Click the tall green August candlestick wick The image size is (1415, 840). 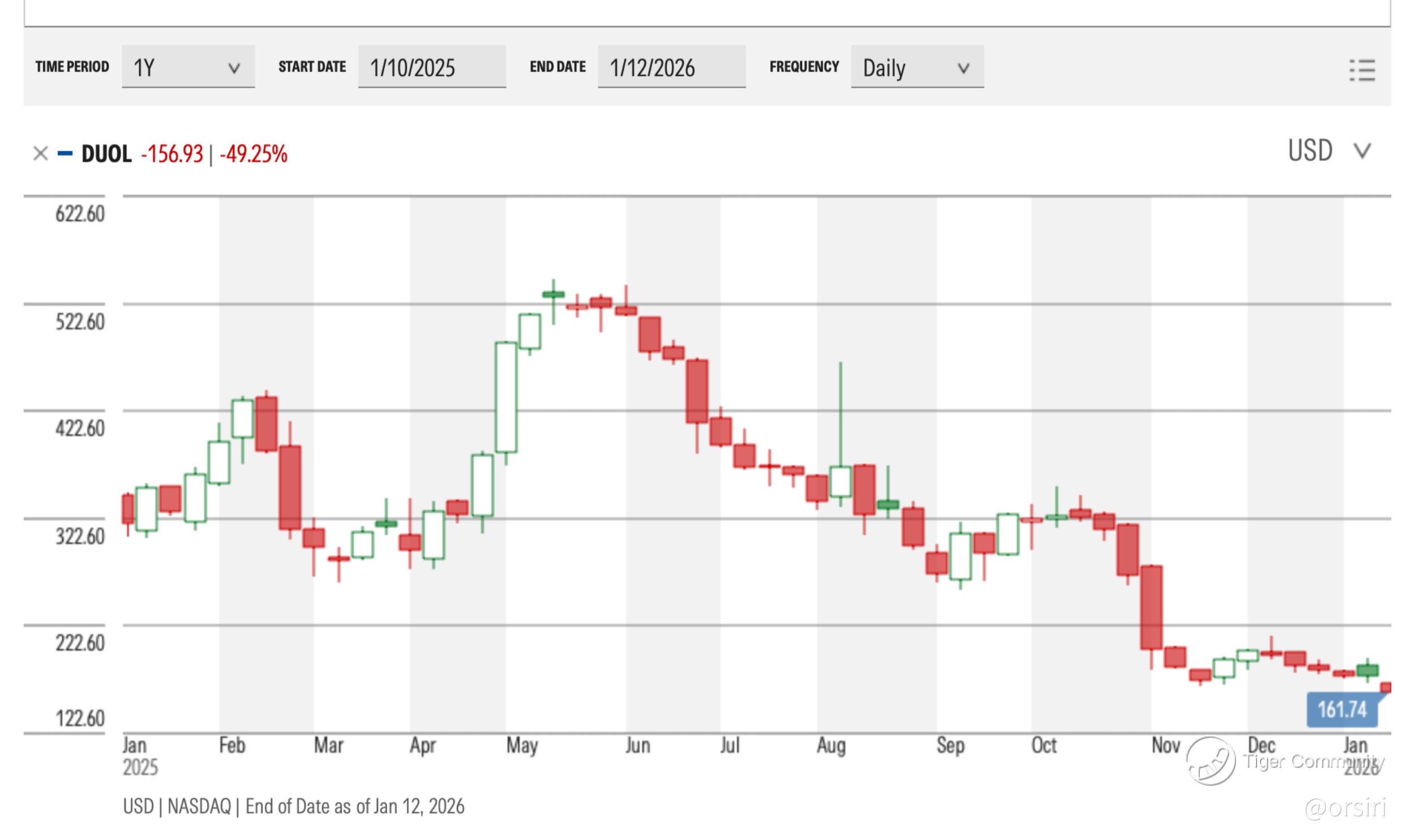coord(841,413)
